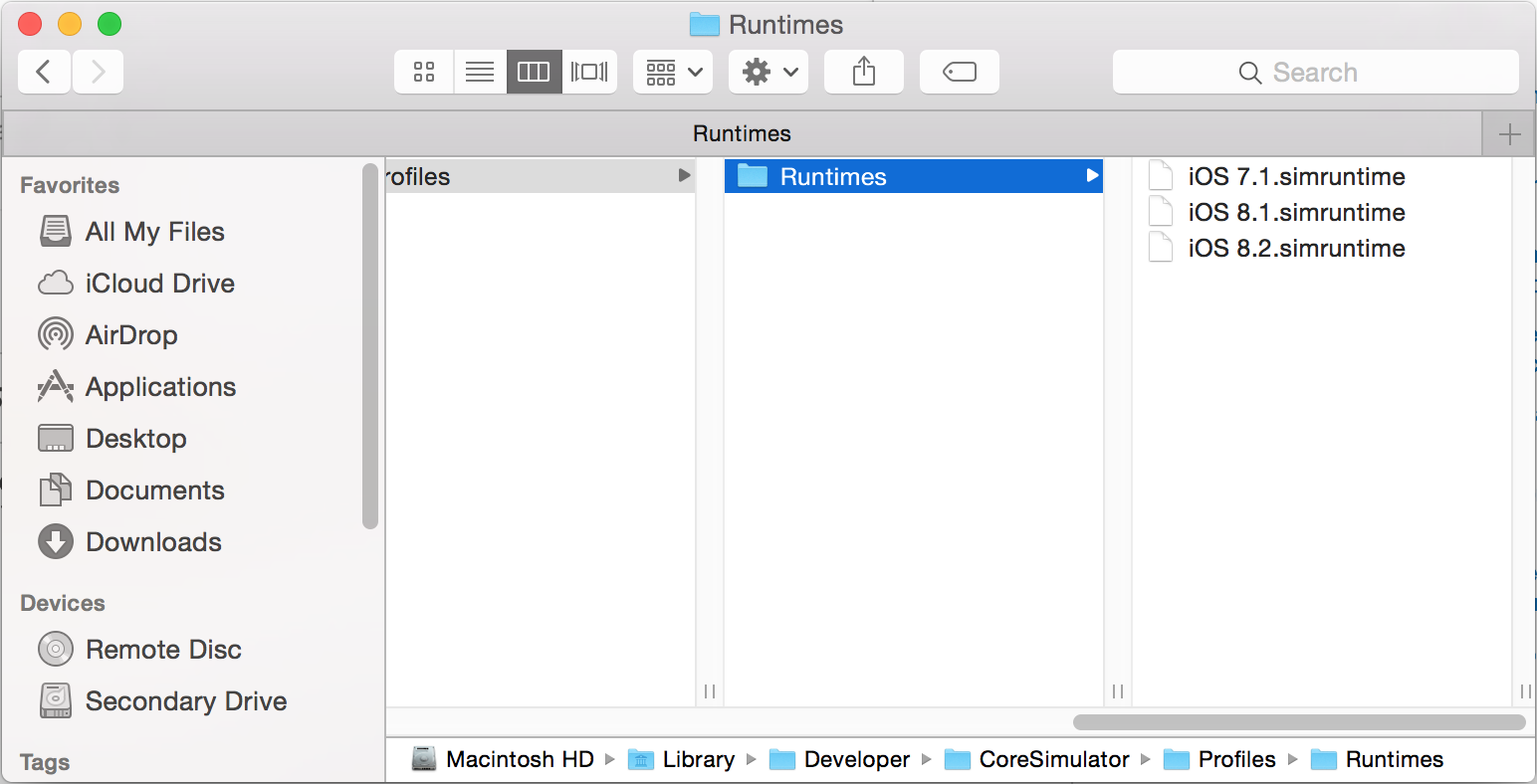Click the horizontal scrollbar thumb
The height and width of the screenshot is (784, 1537).
[1299, 722]
